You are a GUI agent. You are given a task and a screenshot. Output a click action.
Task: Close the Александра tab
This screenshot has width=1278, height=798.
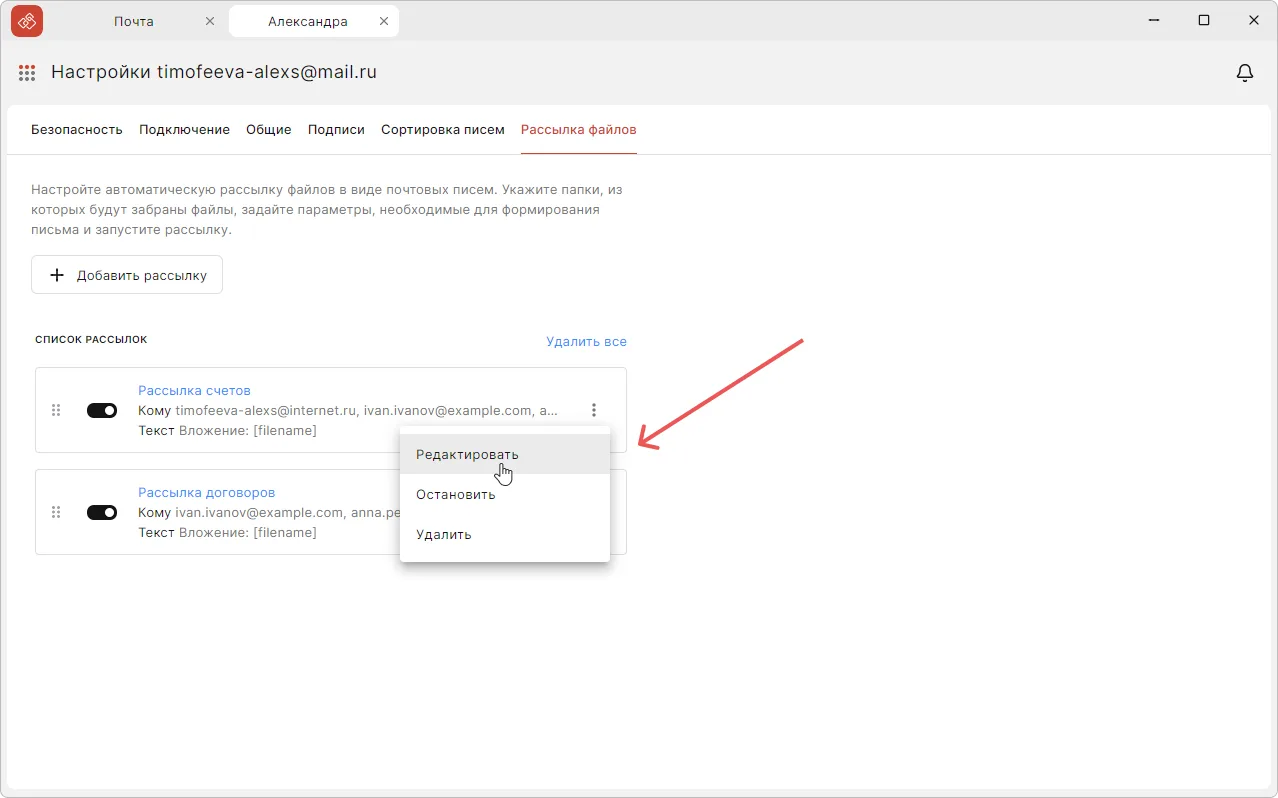(x=383, y=21)
